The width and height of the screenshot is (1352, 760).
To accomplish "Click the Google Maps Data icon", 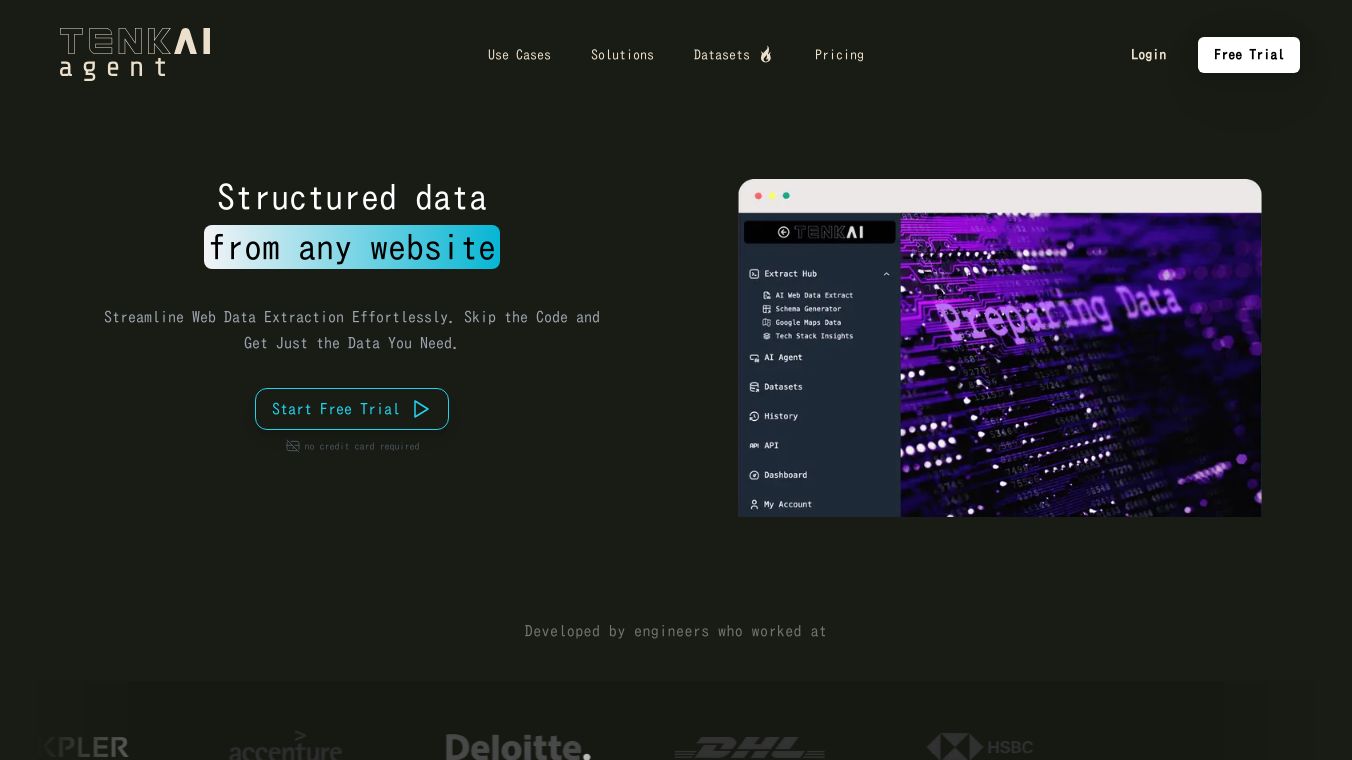I will 767,322.
